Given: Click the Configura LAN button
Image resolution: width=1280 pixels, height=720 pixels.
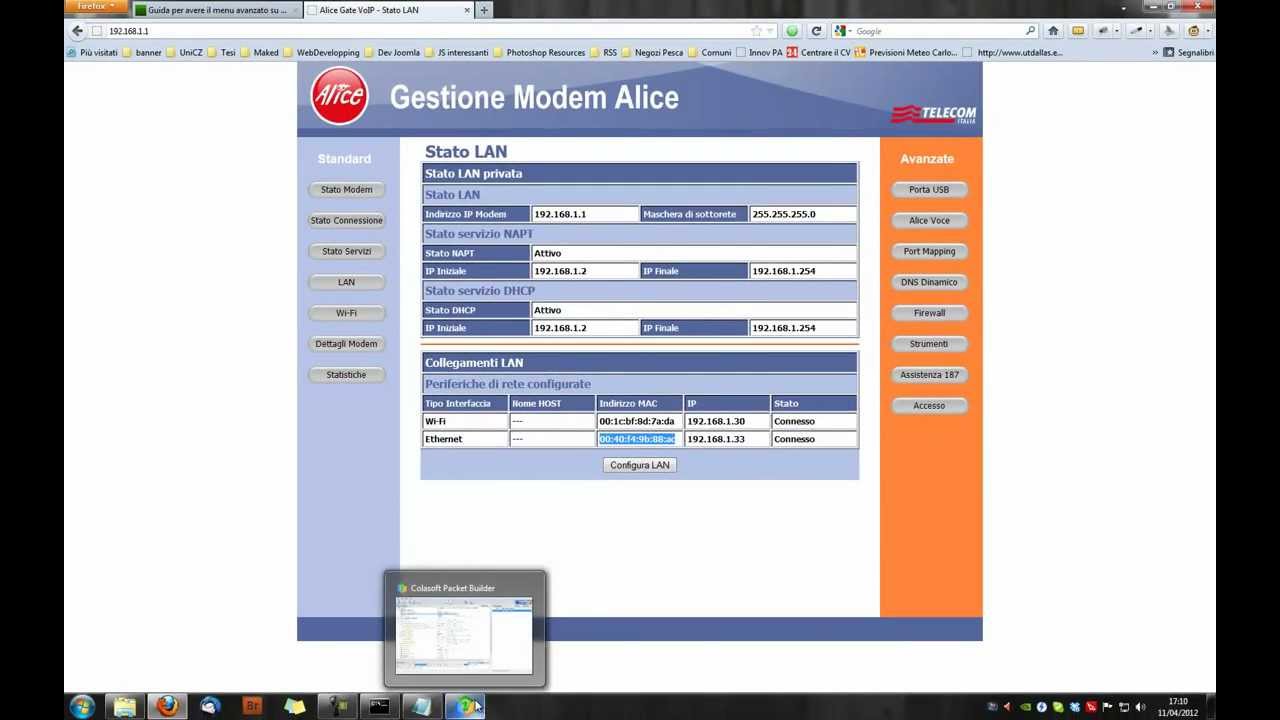Looking at the screenshot, I should (x=640, y=465).
